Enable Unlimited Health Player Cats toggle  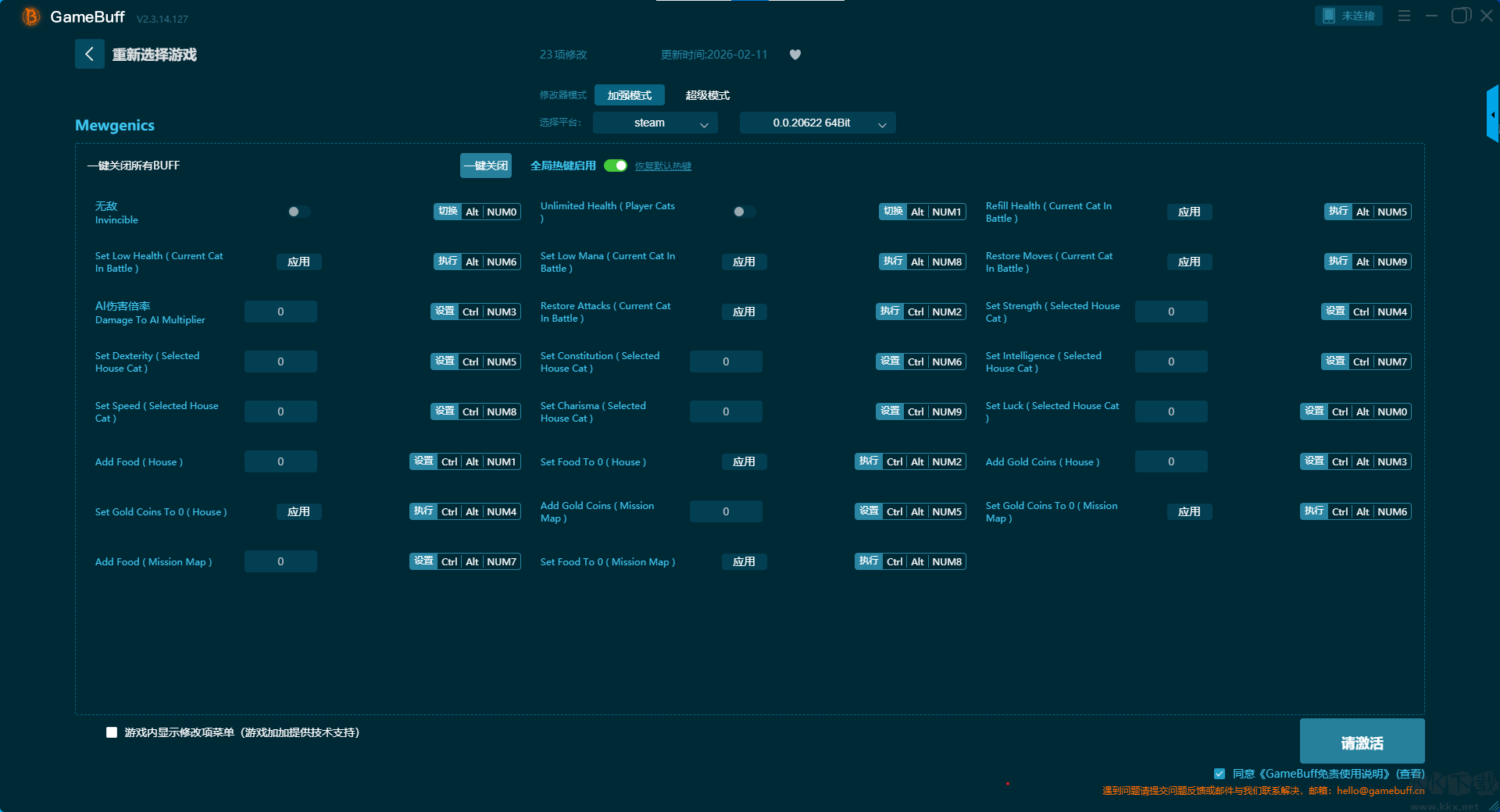(x=744, y=212)
